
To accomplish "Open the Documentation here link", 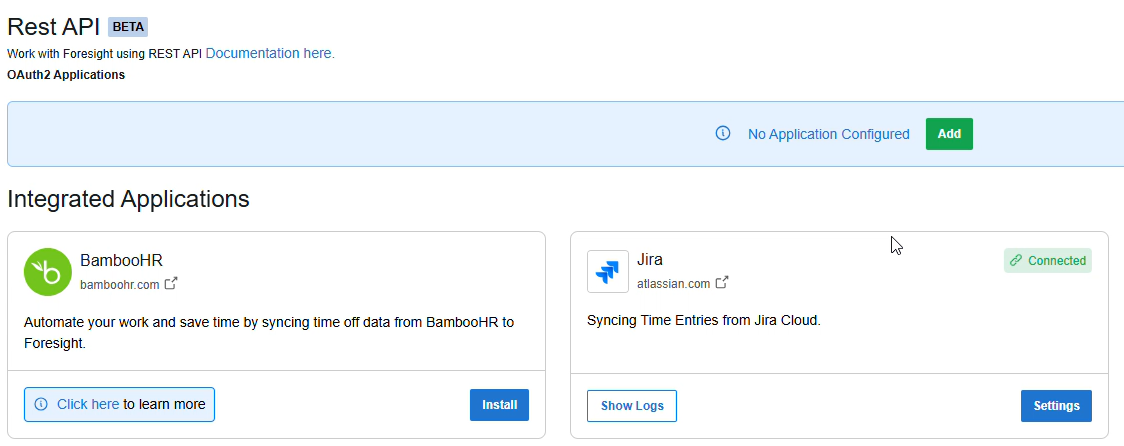I will pyautogui.click(x=270, y=53).
